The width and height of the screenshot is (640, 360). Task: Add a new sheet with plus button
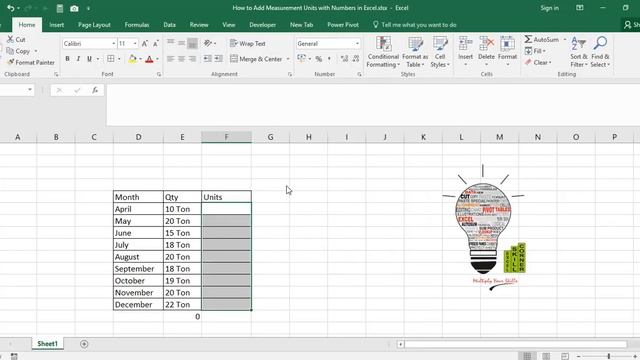pyautogui.click(x=84, y=344)
